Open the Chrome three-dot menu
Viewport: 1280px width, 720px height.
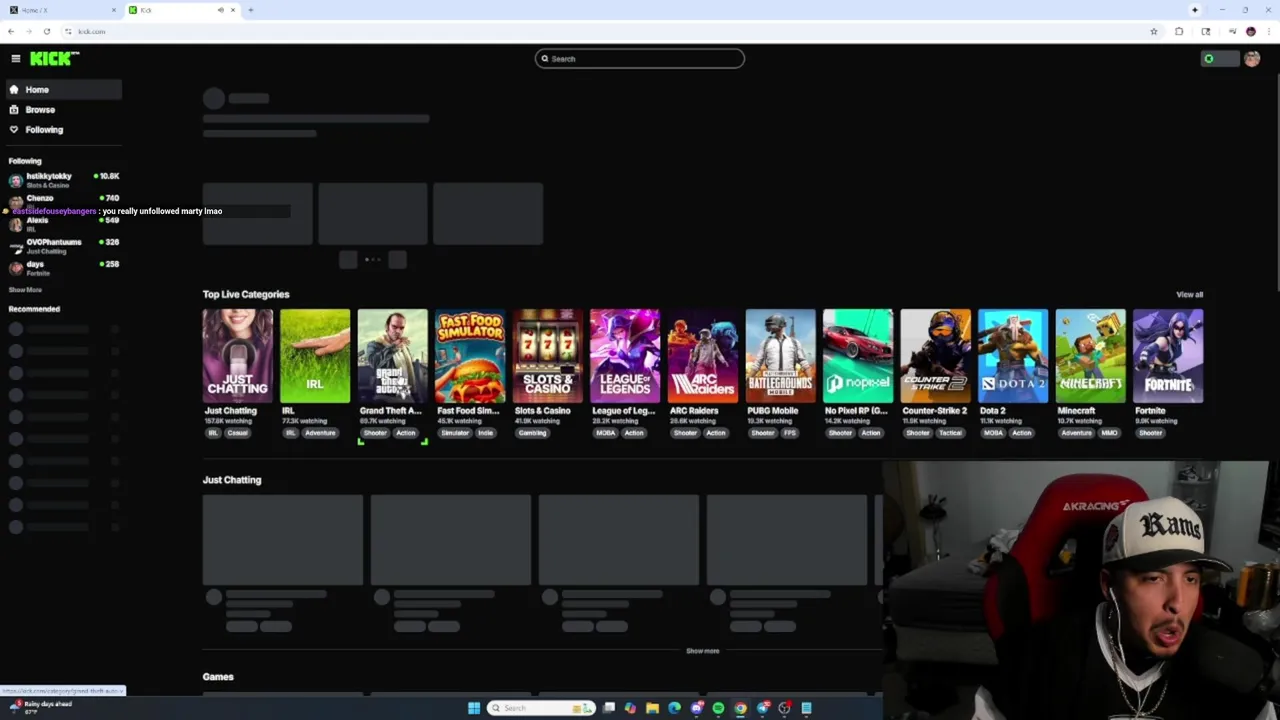1270,31
